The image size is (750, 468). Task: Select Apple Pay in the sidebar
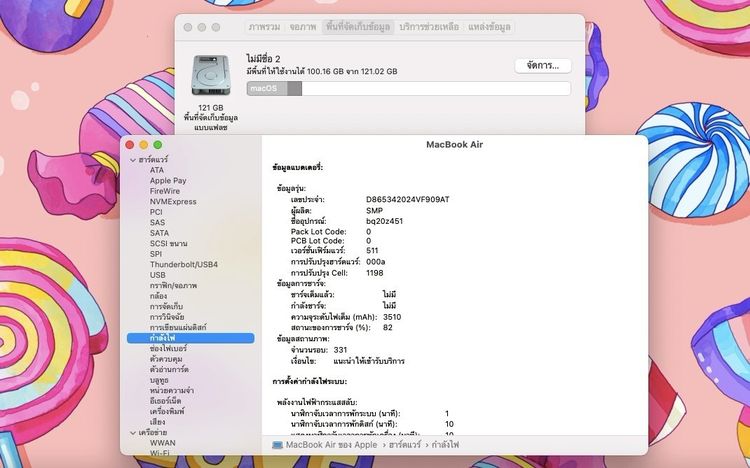click(168, 180)
